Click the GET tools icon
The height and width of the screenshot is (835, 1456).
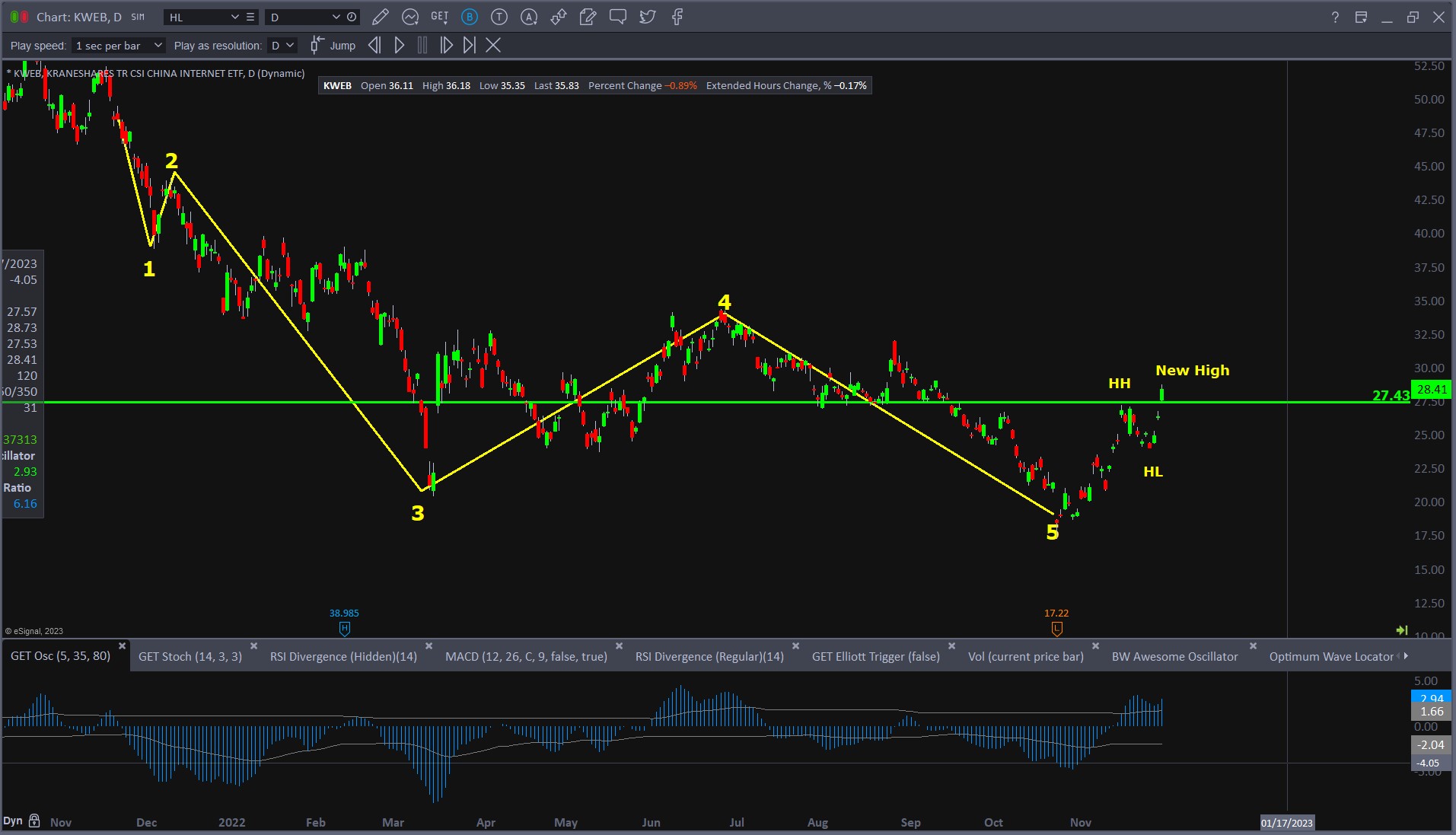click(x=439, y=17)
